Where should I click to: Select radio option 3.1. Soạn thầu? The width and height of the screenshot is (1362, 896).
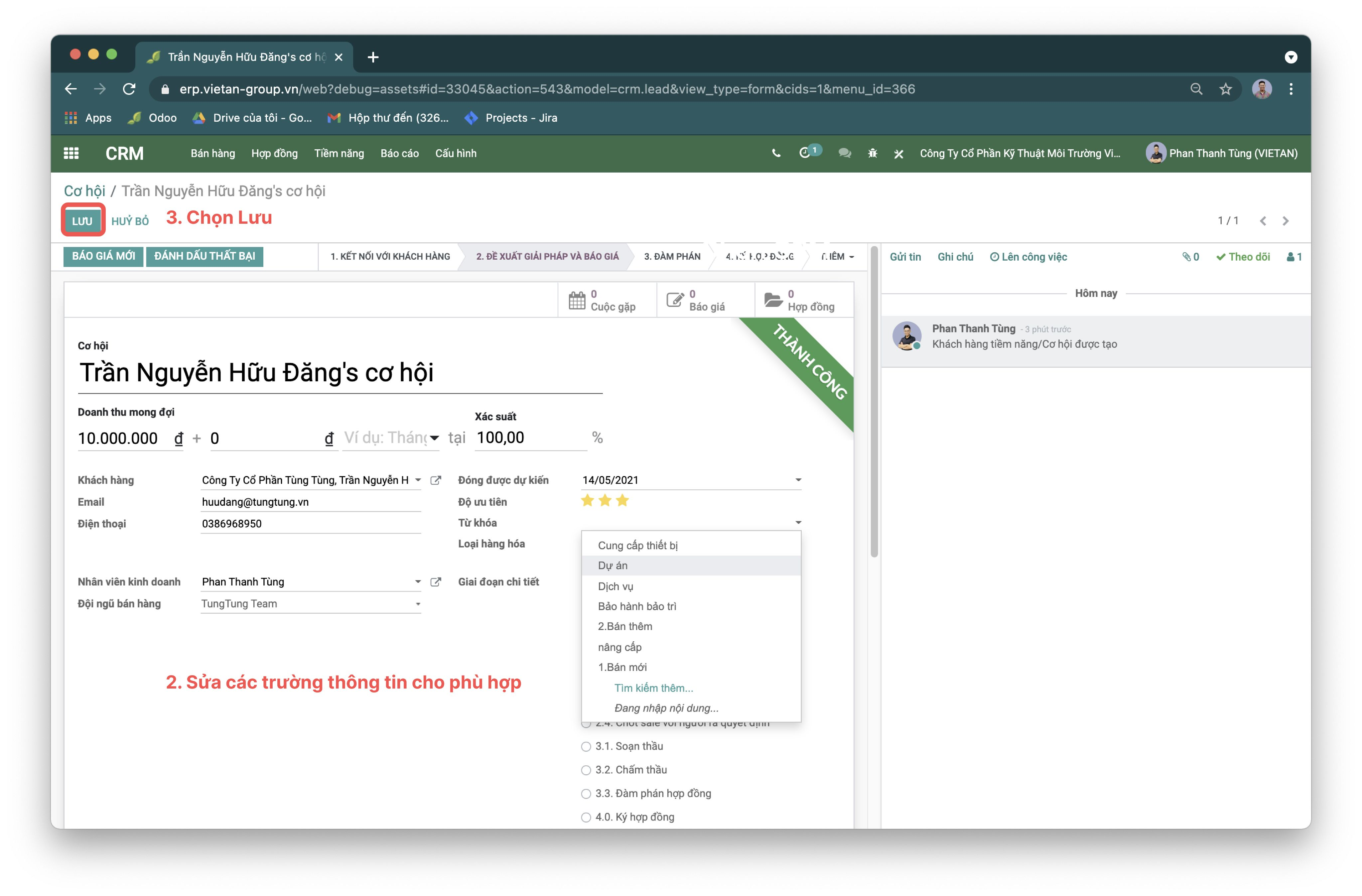(x=586, y=747)
